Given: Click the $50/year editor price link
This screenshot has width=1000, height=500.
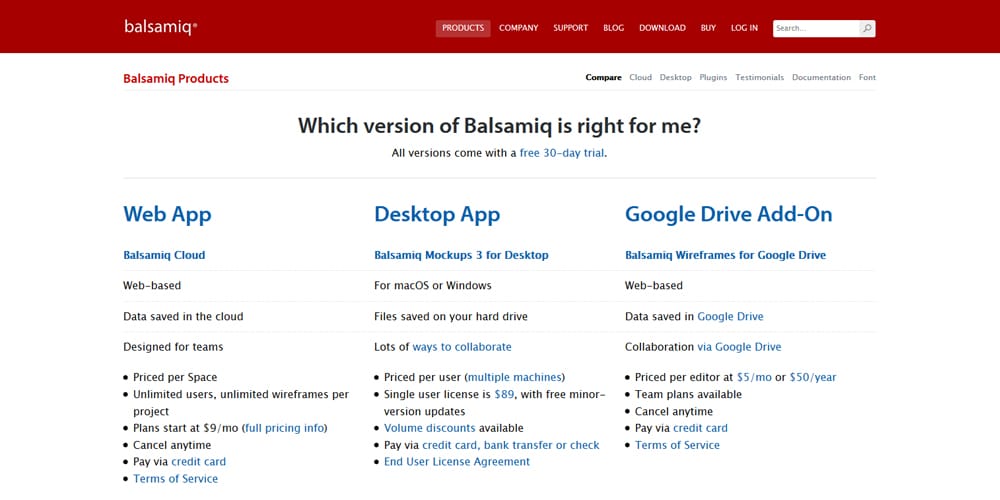Looking at the screenshot, I should click(813, 377).
